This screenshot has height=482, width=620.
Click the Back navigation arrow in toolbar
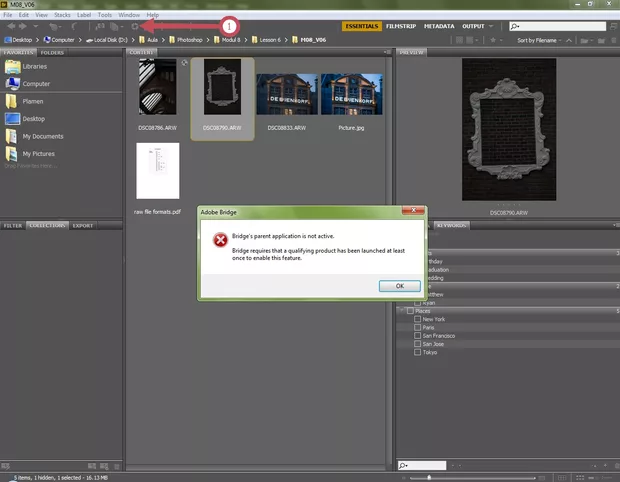(x=8, y=26)
